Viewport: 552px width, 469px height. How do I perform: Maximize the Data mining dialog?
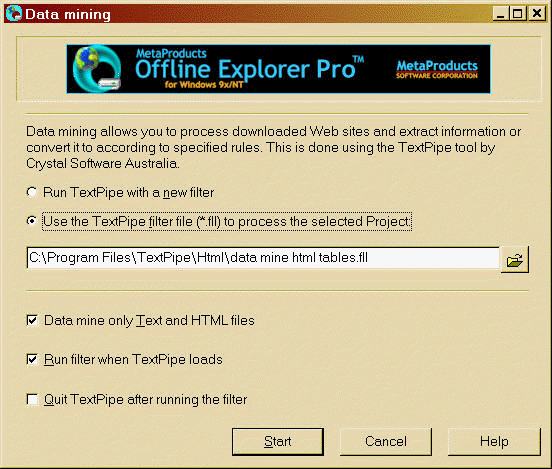518,13
